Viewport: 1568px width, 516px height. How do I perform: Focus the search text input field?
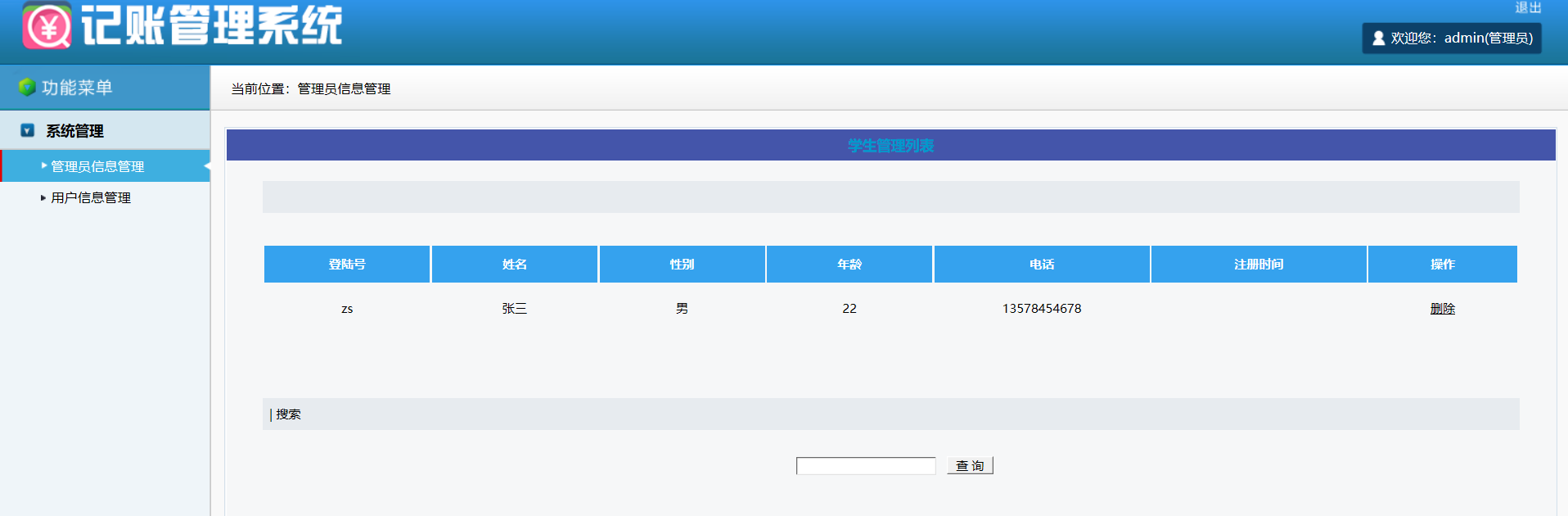pos(865,466)
